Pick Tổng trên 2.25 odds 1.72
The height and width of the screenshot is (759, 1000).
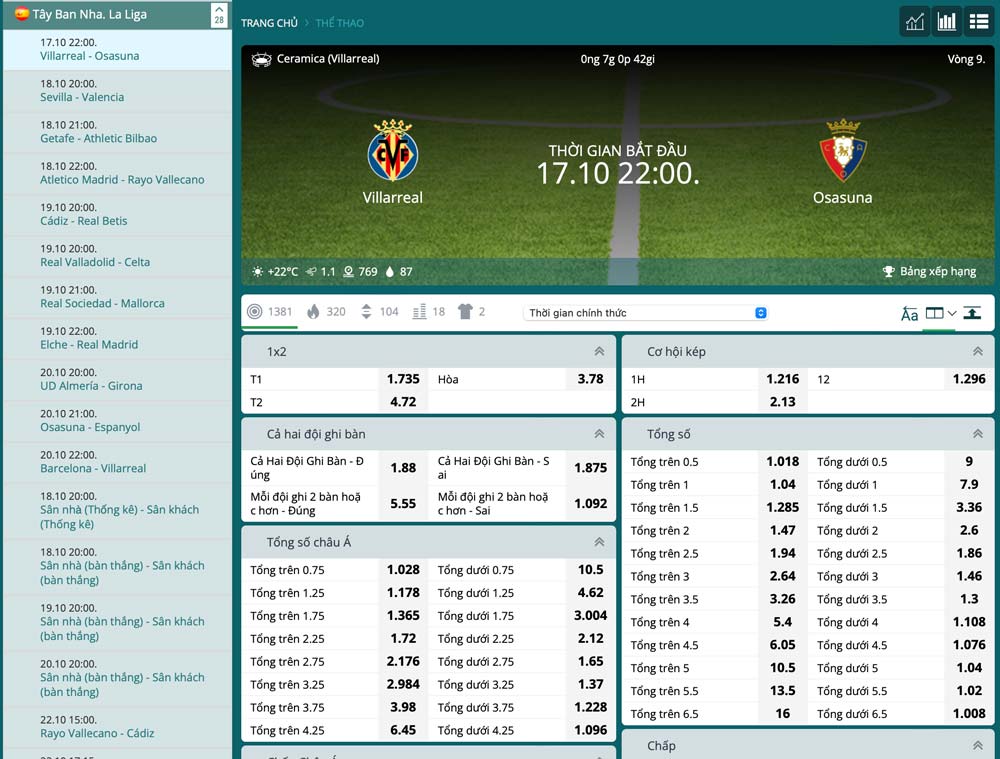tap(403, 638)
